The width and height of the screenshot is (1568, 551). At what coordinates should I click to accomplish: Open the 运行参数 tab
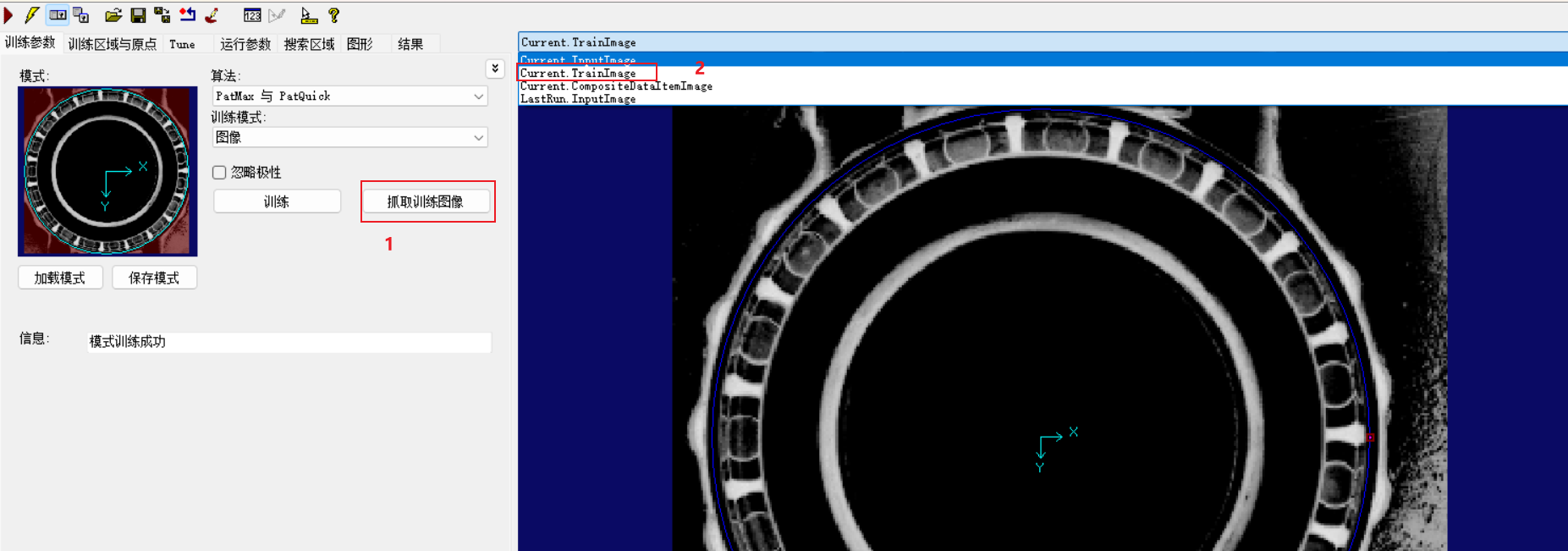(245, 44)
